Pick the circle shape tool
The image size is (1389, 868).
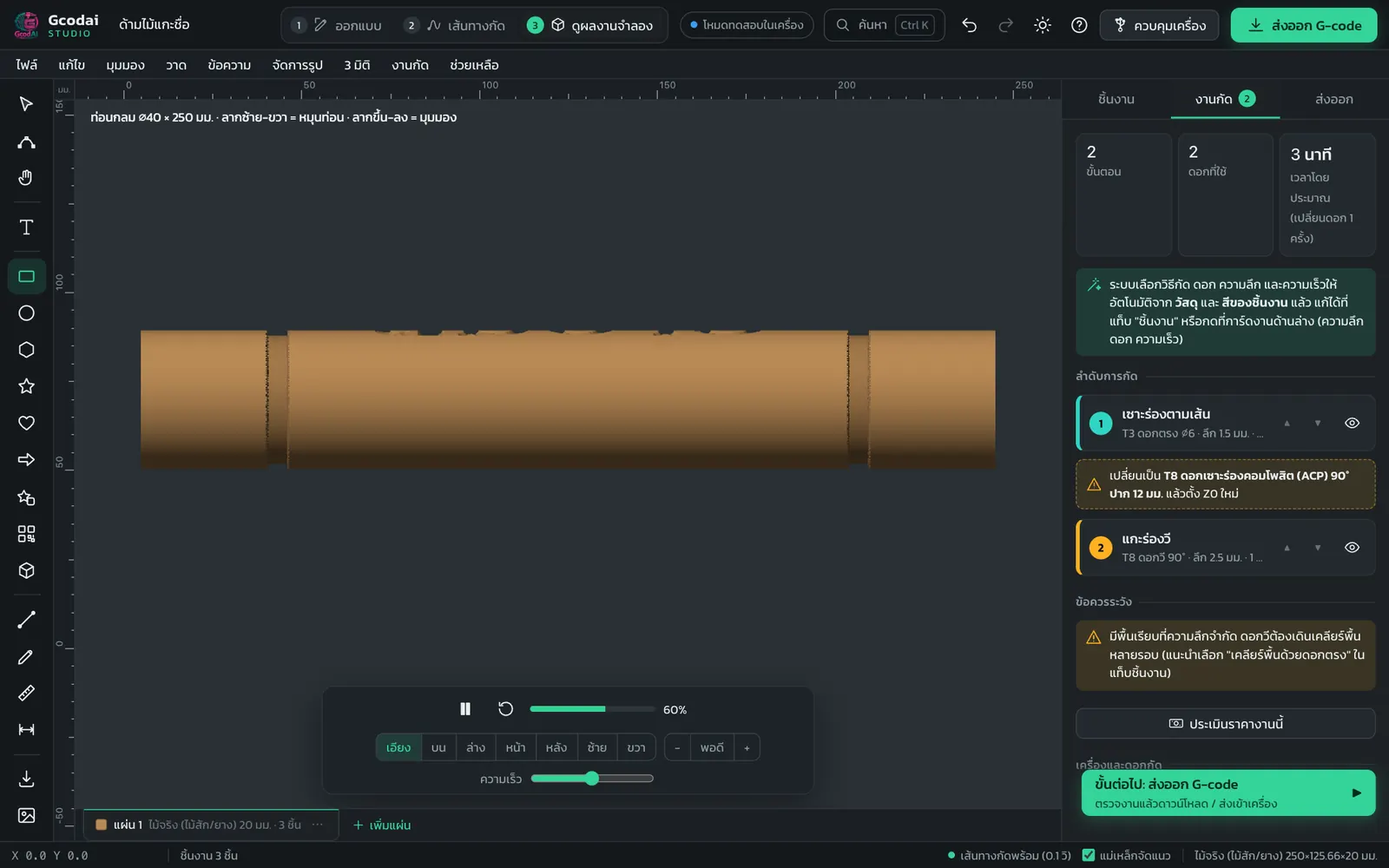click(26, 313)
